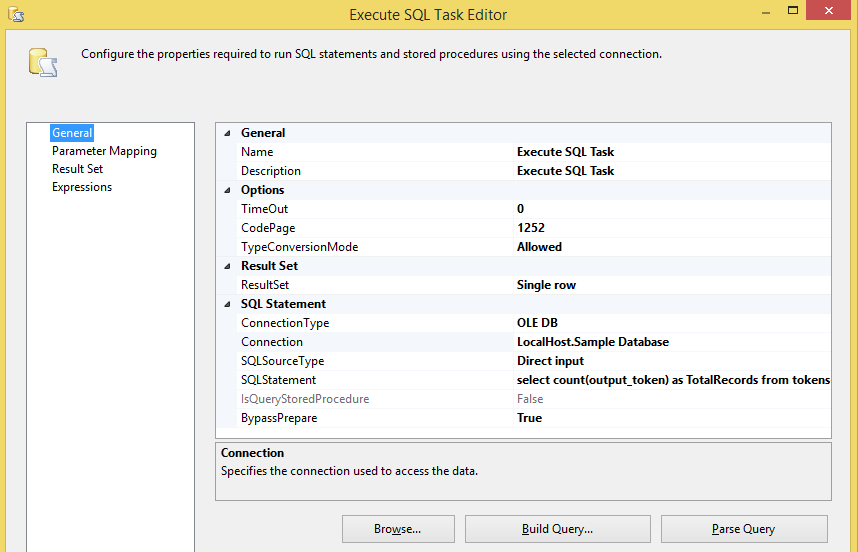Screen dimensions: 858x552
Task: Toggle the BypassPrepare True value
Action: (670, 418)
